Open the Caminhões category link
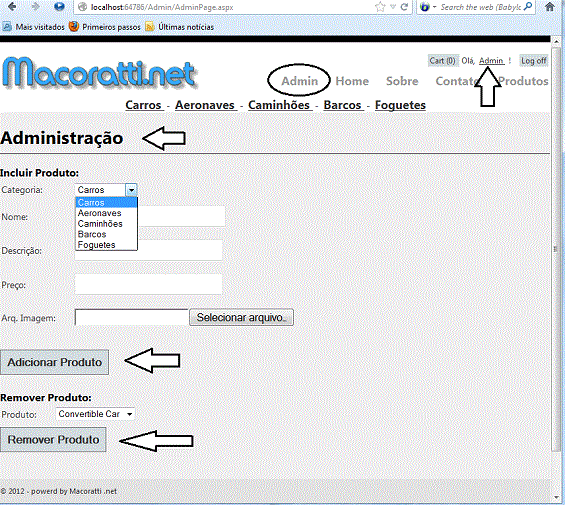 (279, 105)
